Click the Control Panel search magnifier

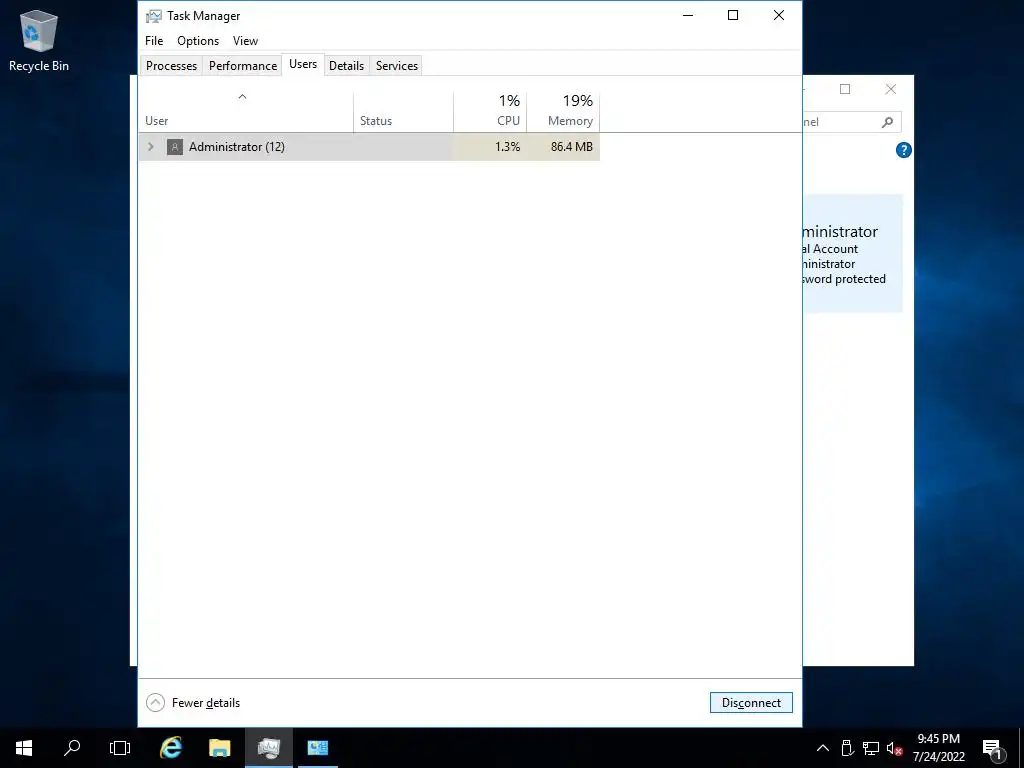coord(887,122)
